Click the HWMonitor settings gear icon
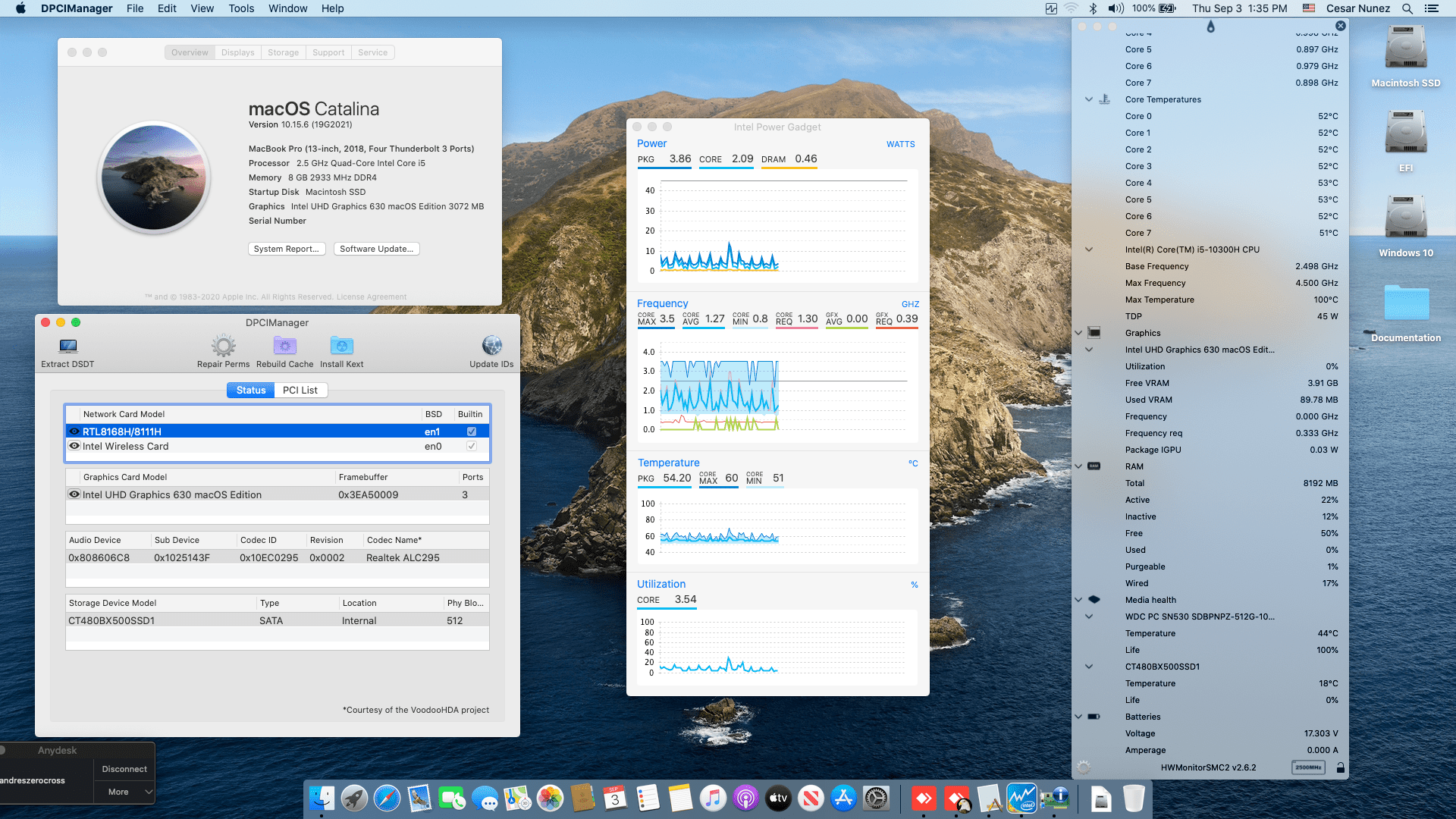The width and height of the screenshot is (1456, 819). click(x=1084, y=767)
